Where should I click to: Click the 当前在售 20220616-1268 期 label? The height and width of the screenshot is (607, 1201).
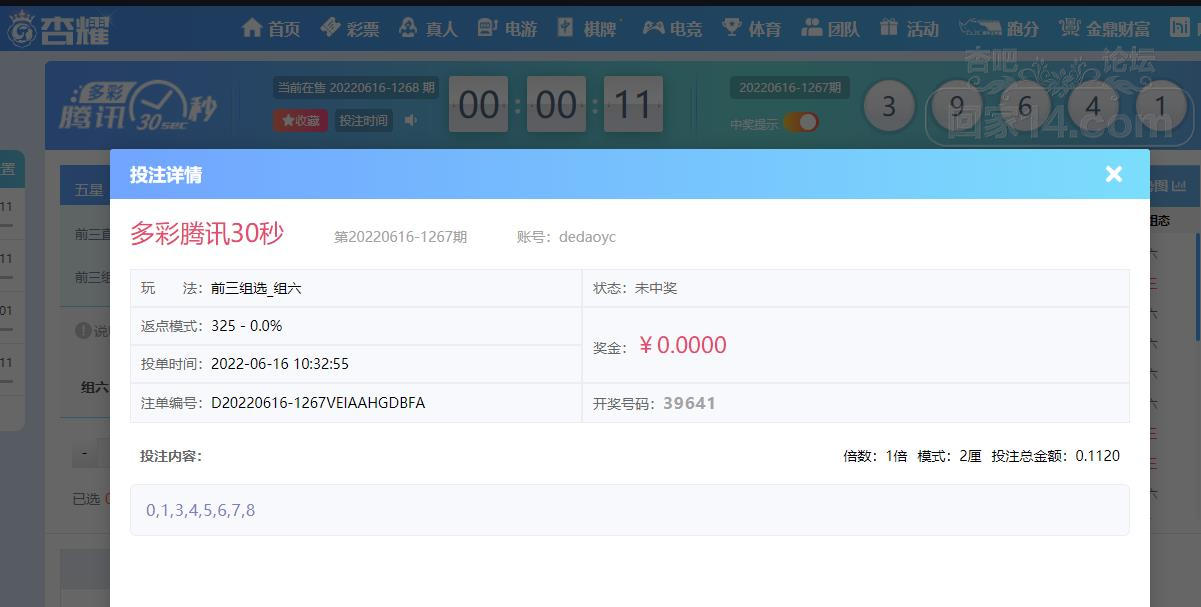pyautogui.click(x=356, y=88)
